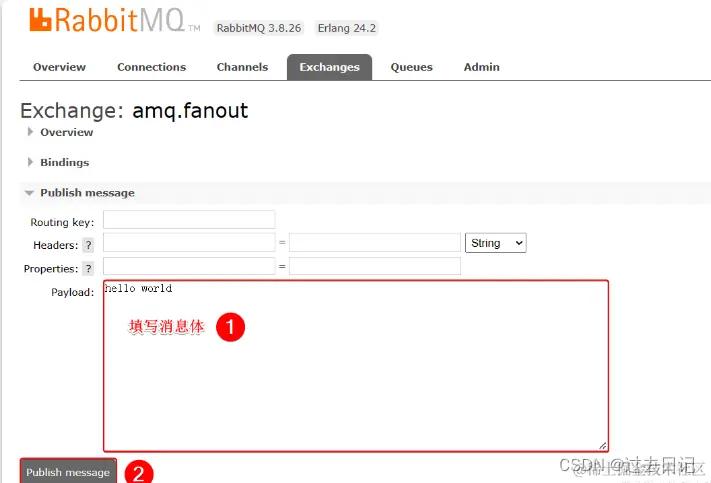
Task: Click the Properties value input field
Action: click(x=375, y=266)
